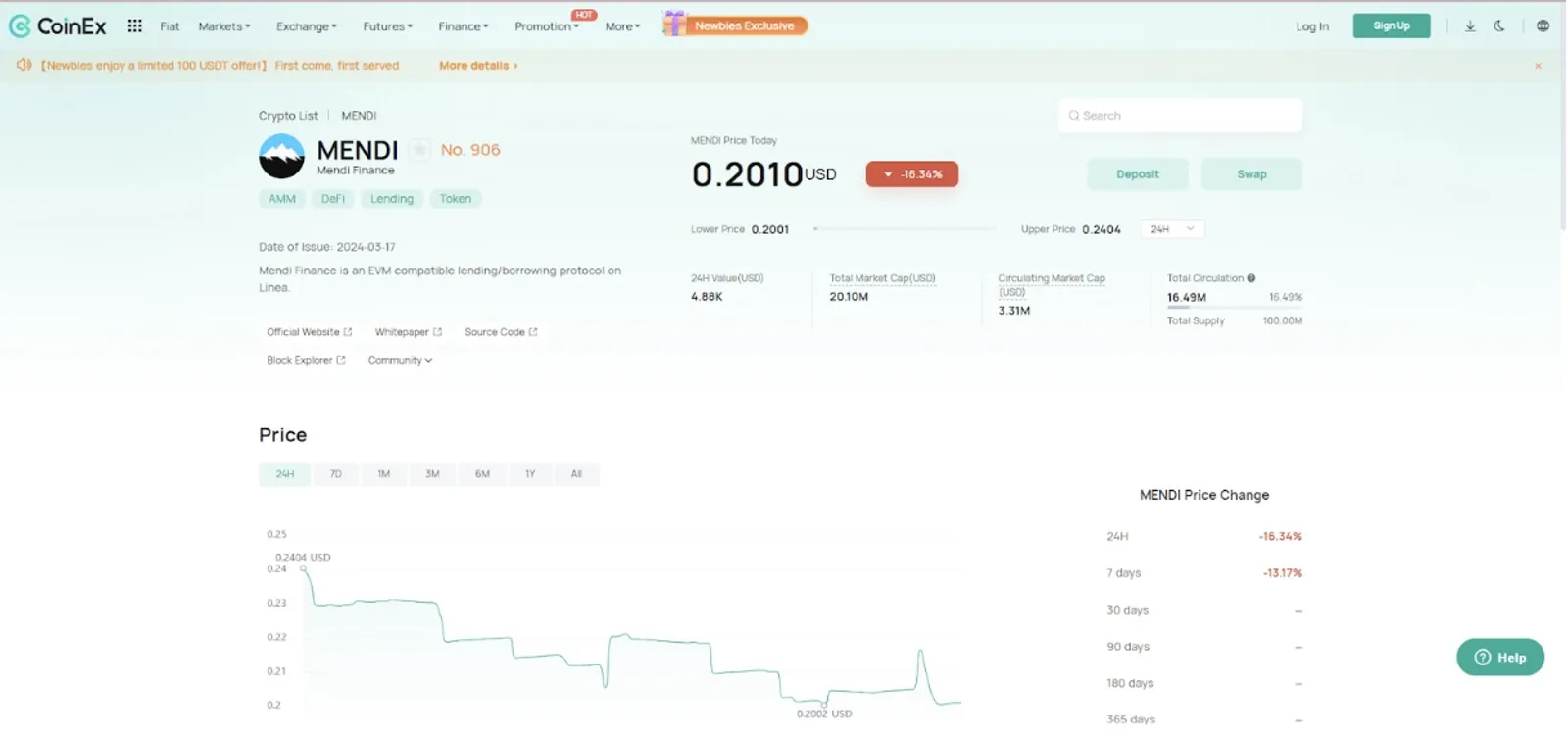Open the Block Explorer link
Image resolution: width=1568 pixels, height=738 pixels.
pos(306,360)
